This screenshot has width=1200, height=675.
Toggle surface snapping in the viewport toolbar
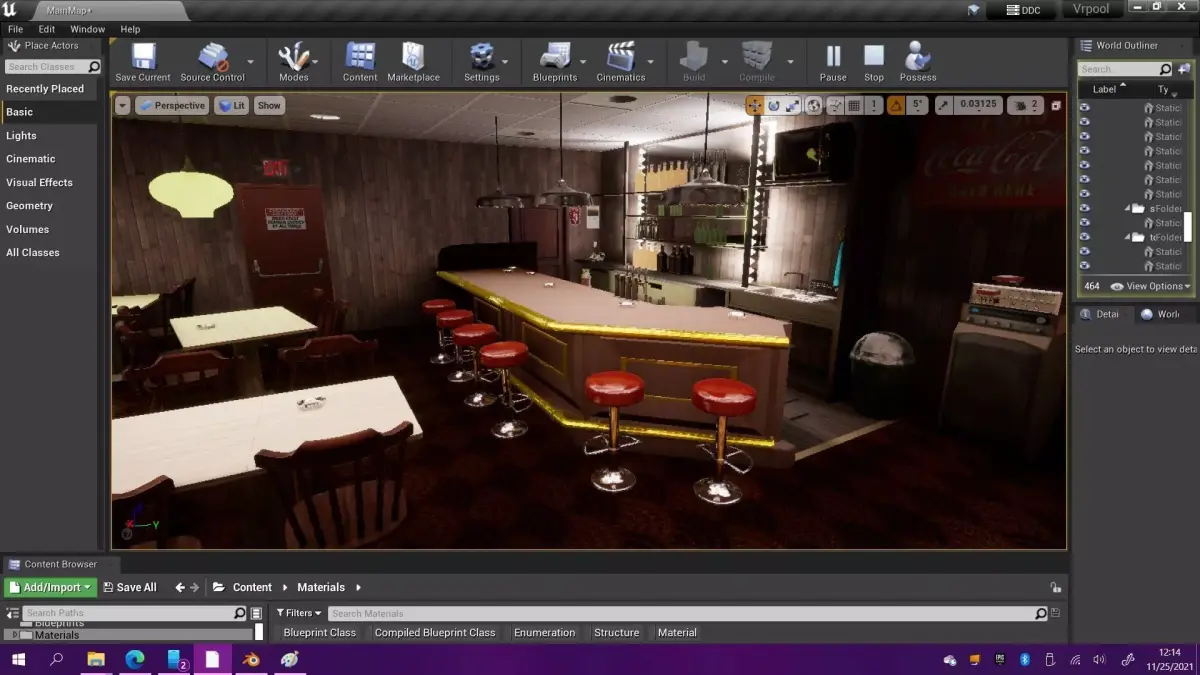click(834, 105)
